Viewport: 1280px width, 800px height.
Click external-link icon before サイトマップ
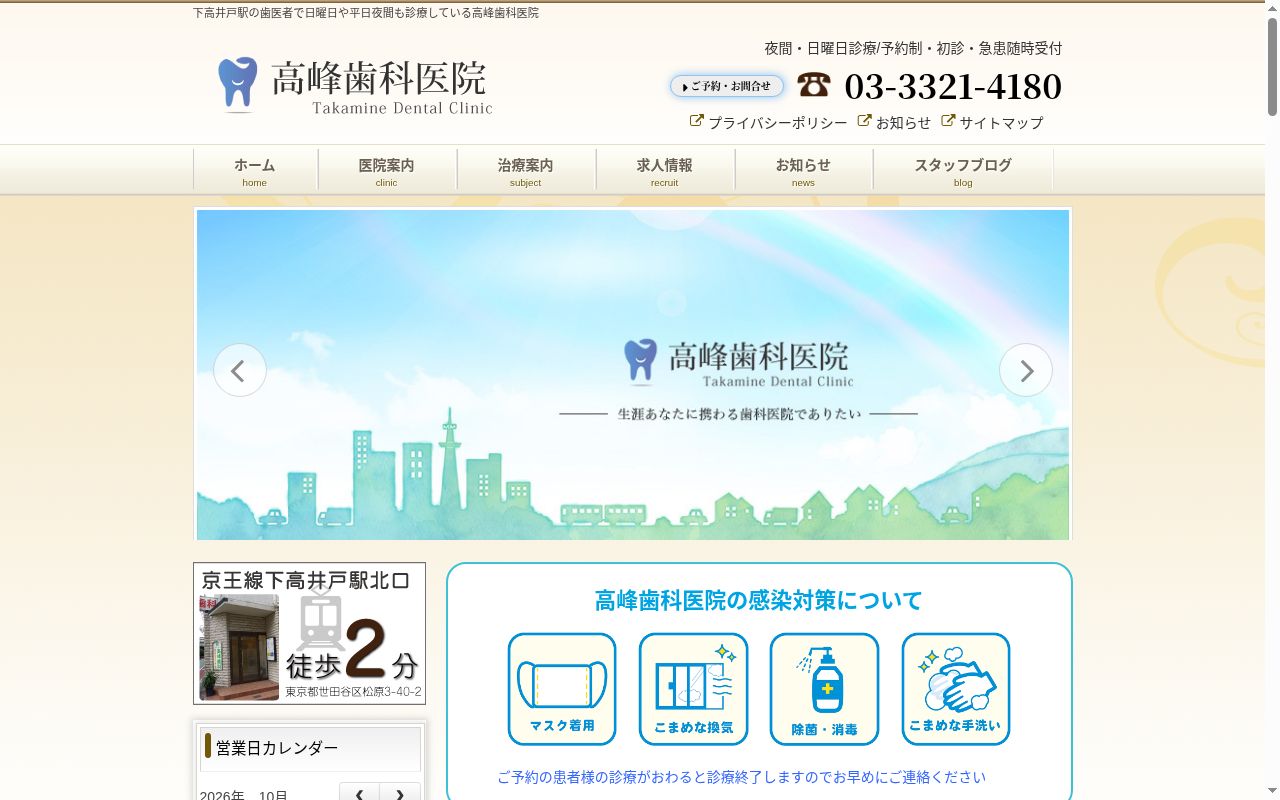949,121
